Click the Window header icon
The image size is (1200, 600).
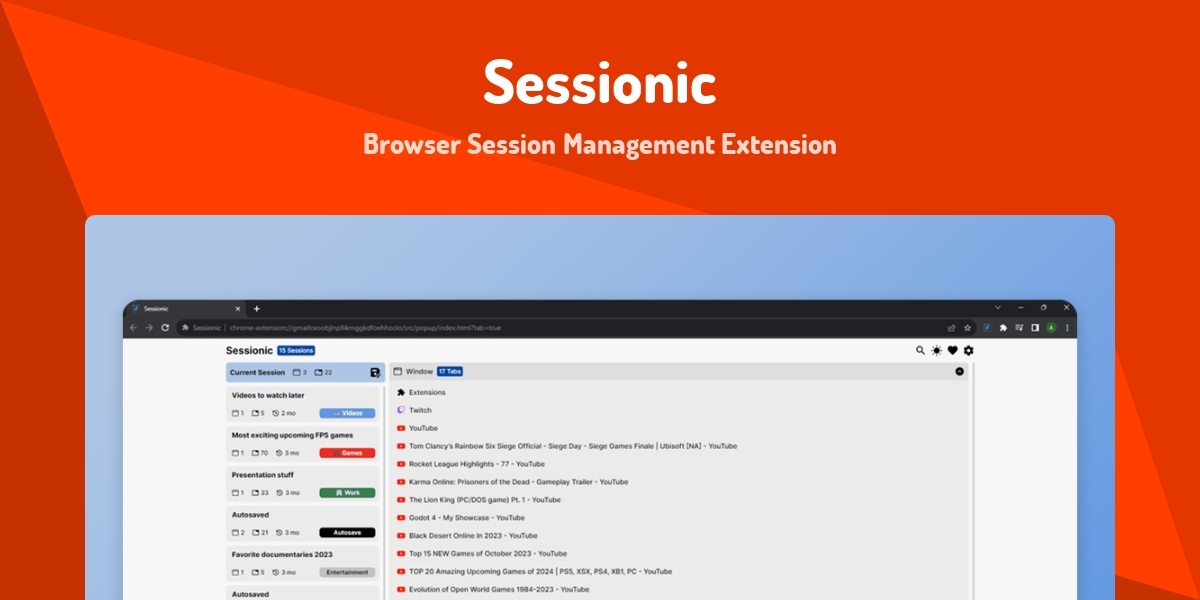(x=397, y=371)
